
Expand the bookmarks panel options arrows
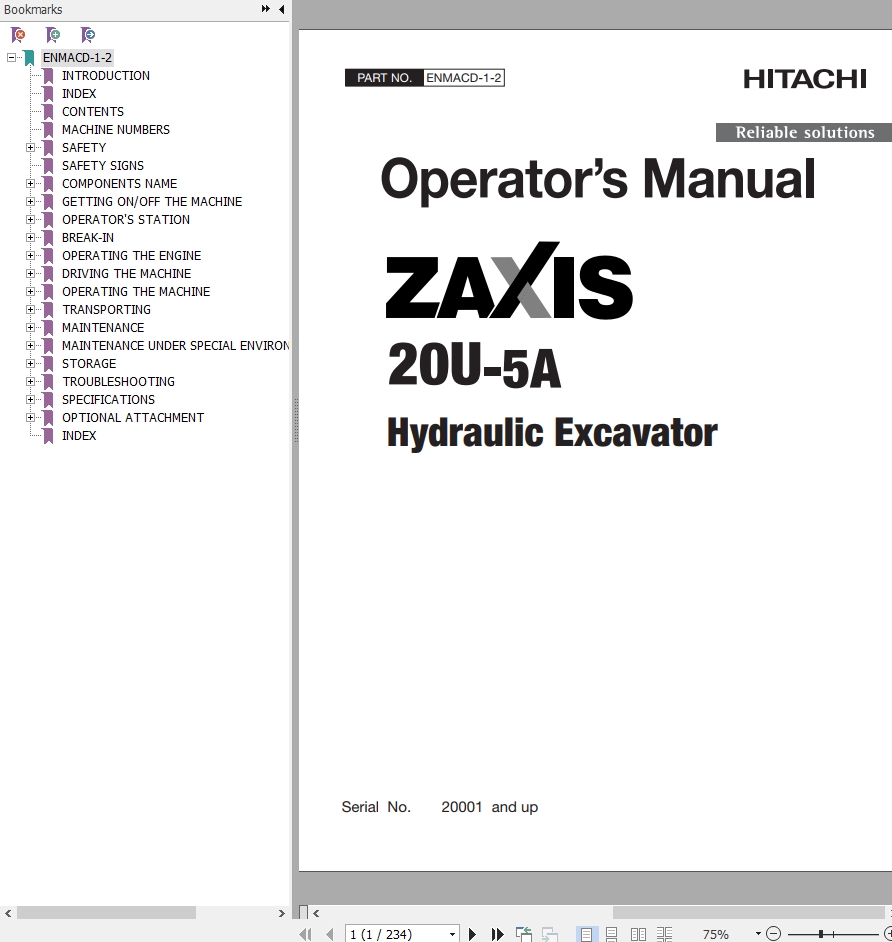coord(265,9)
